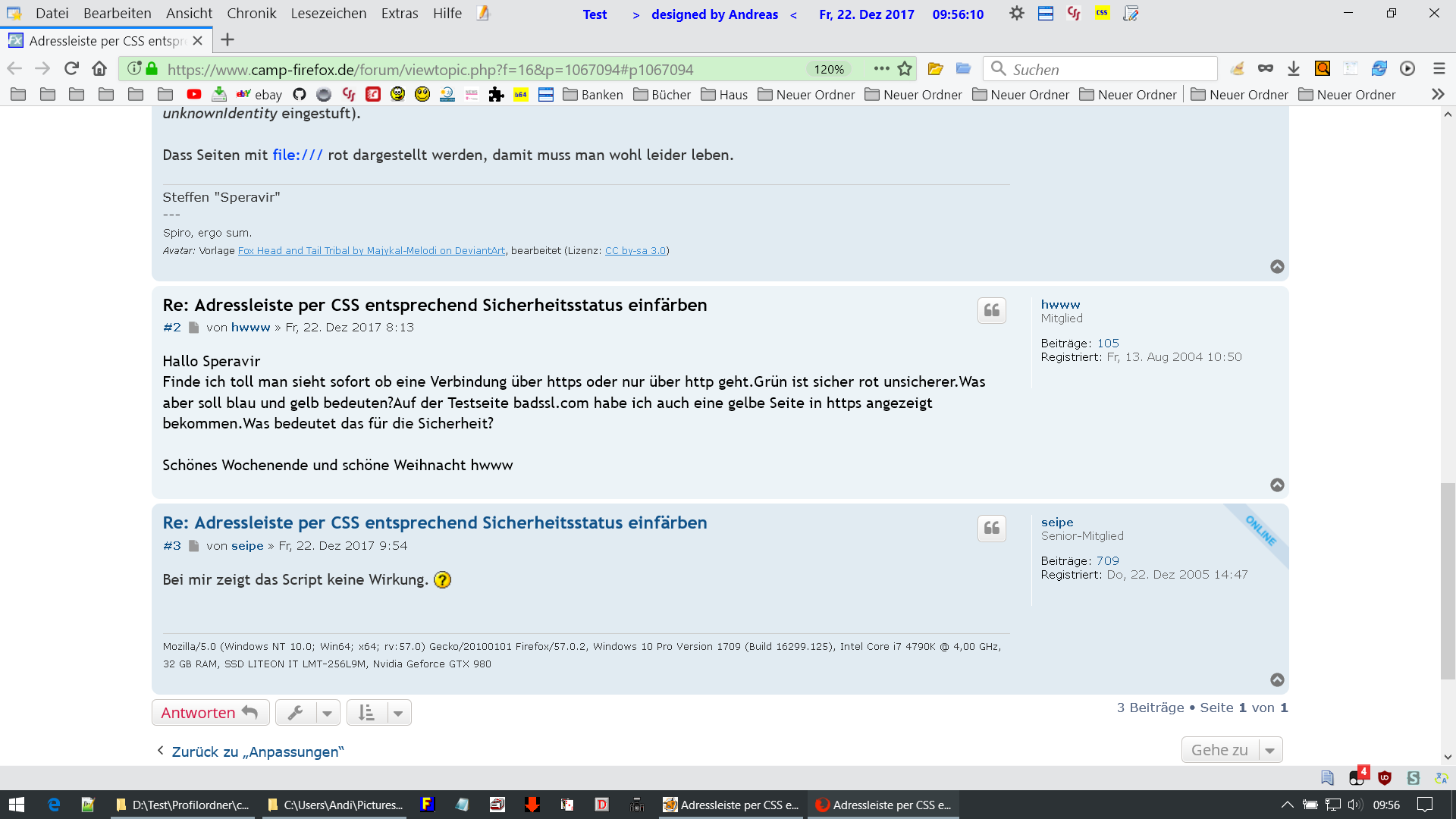Click the quote icon on hwww's post

991,310
